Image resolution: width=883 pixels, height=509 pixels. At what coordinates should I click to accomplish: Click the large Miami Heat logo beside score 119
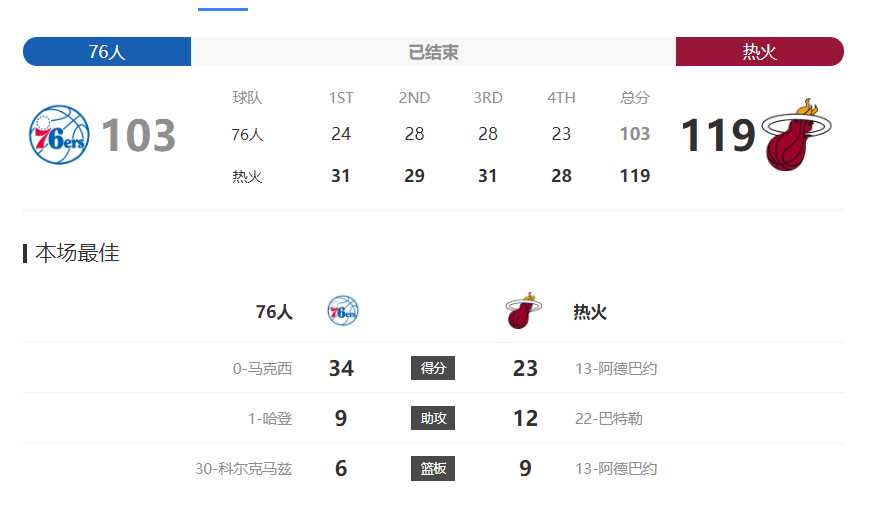tap(796, 135)
